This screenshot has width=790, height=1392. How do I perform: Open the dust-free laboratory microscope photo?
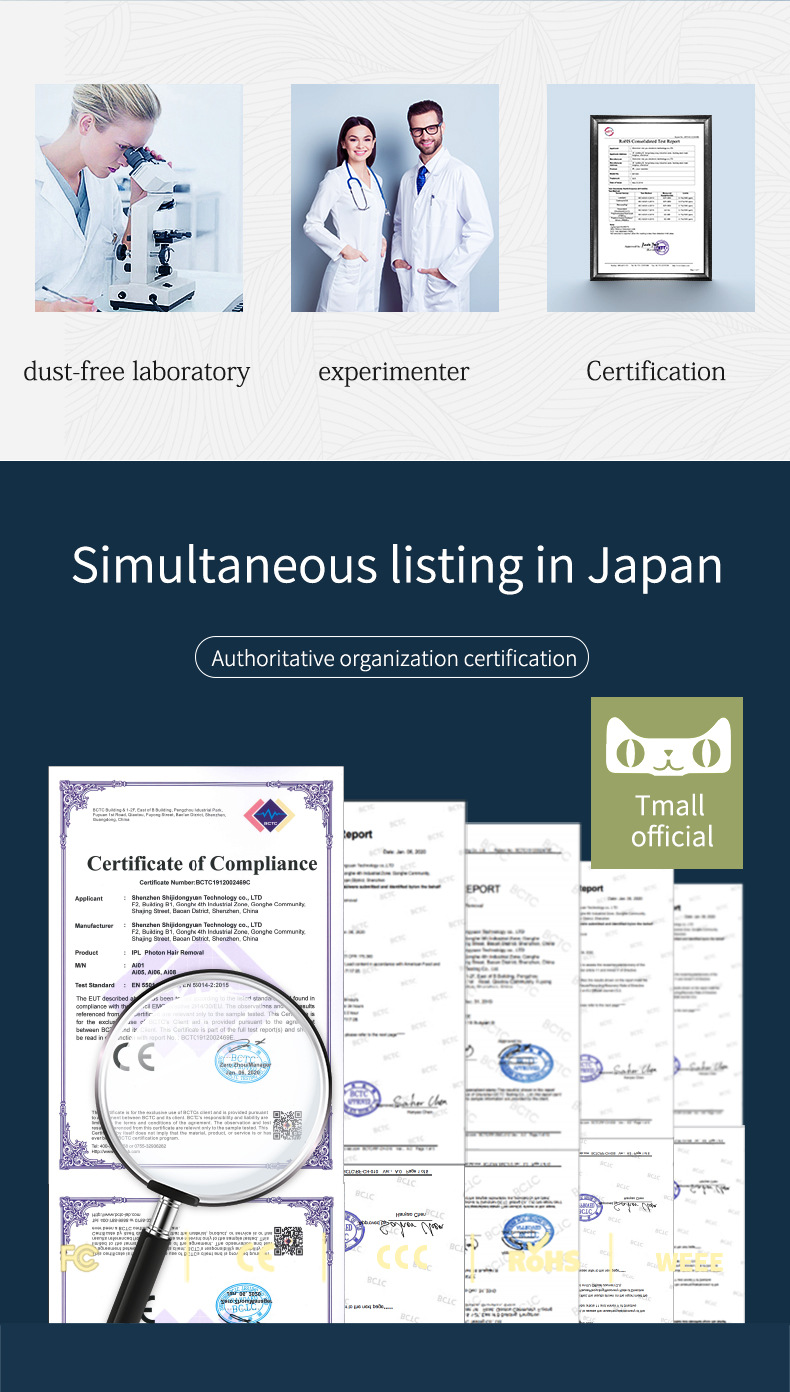coord(139,198)
